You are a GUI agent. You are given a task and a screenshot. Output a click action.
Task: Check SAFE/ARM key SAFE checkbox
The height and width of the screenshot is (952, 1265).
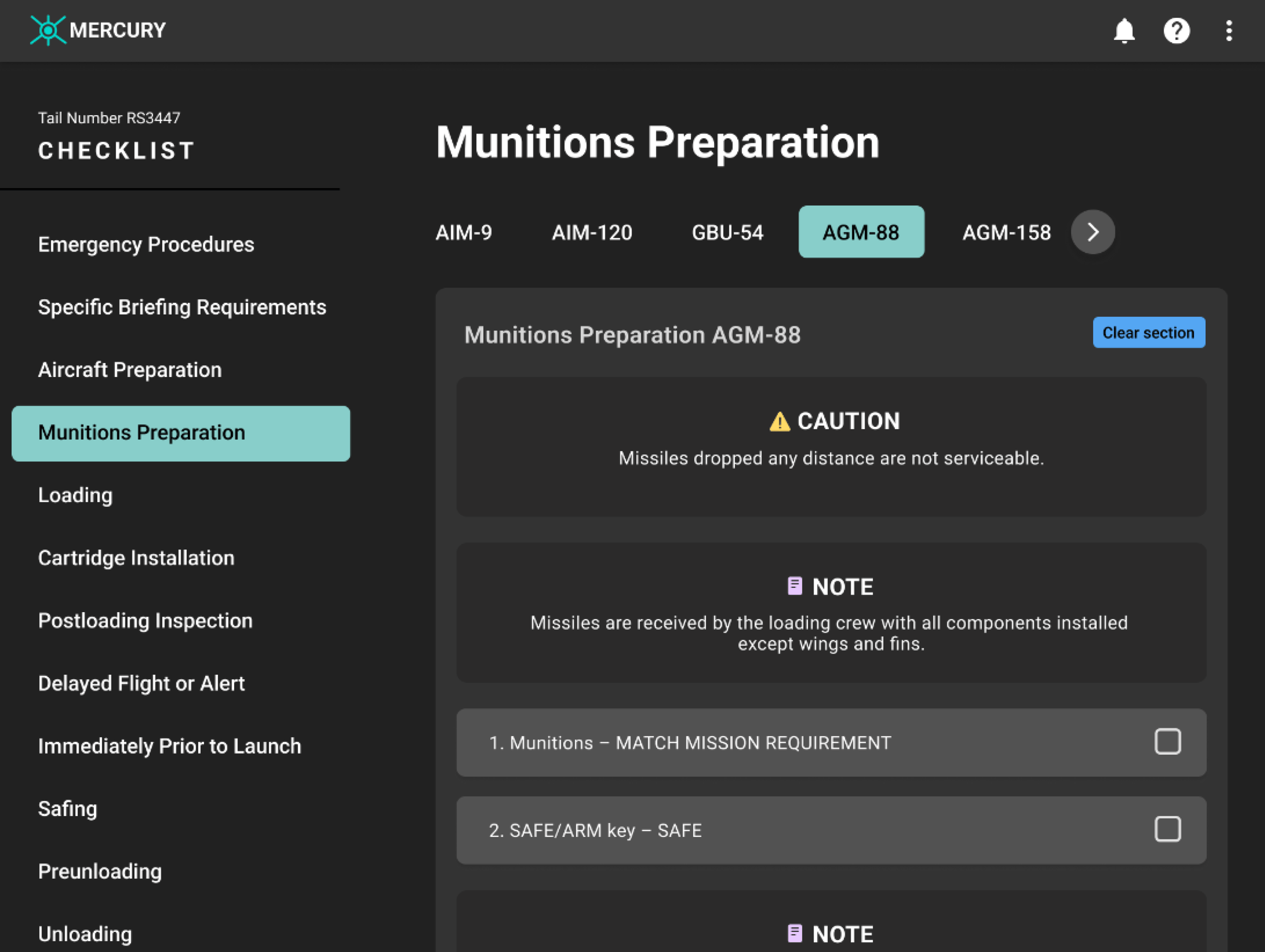1167,829
